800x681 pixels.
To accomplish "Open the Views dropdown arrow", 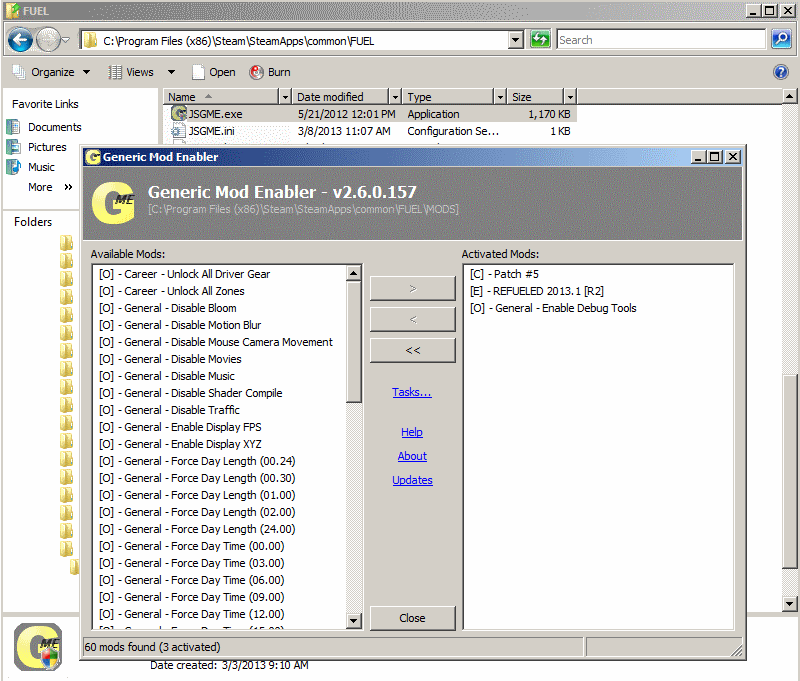I will click(171, 72).
